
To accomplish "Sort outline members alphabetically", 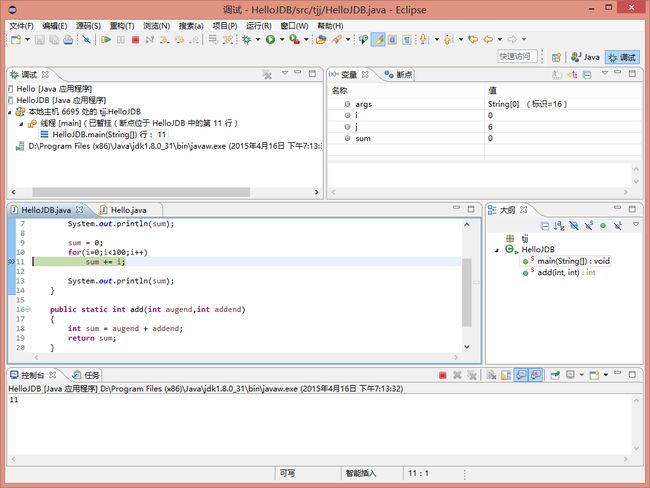I will (559, 226).
